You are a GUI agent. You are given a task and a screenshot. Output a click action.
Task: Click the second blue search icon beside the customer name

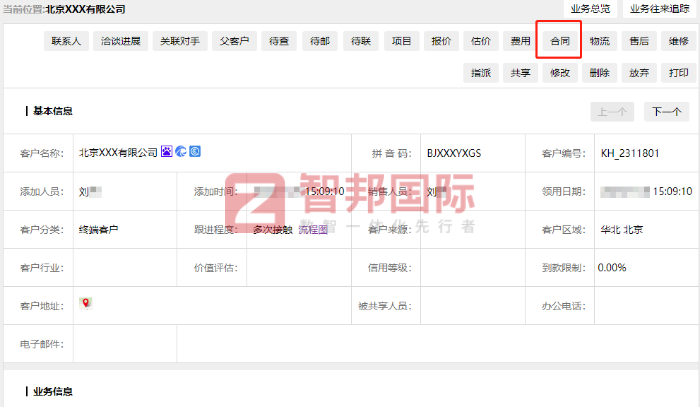tap(181, 151)
